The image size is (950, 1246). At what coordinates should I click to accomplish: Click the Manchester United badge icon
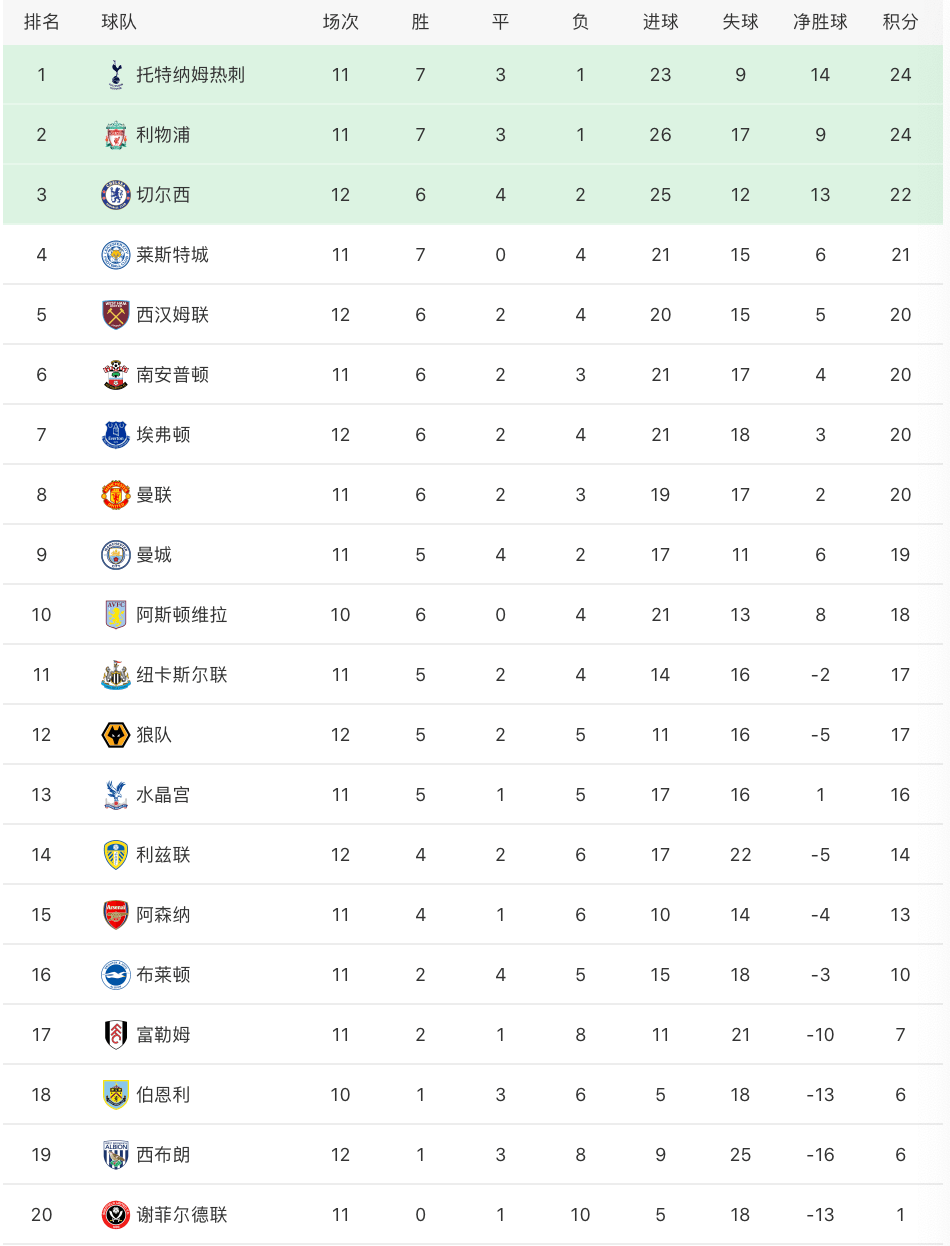tap(116, 495)
